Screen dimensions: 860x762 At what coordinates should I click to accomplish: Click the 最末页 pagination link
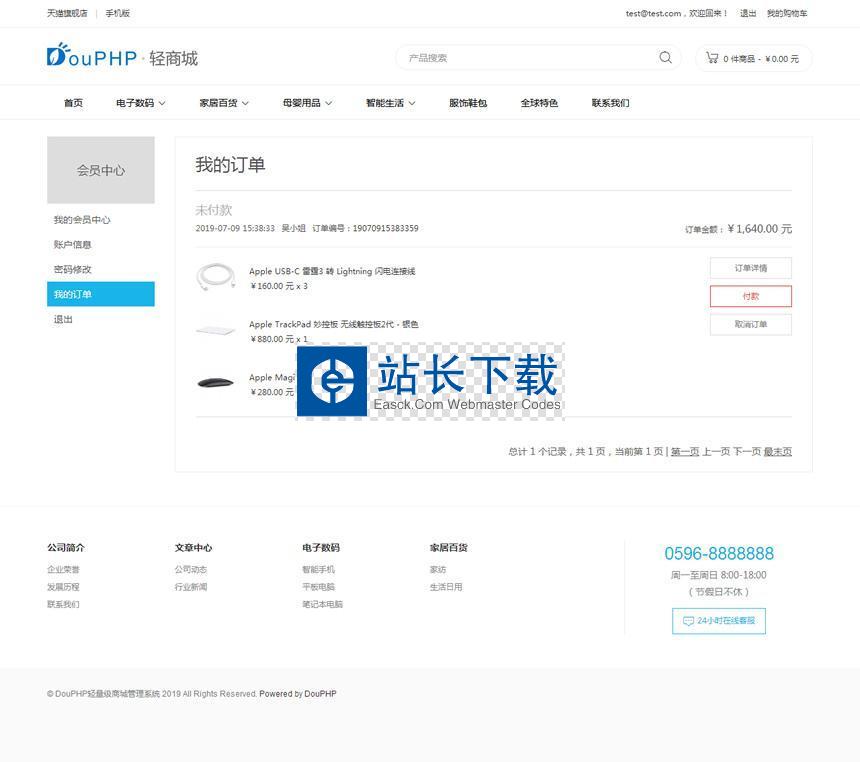click(777, 452)
